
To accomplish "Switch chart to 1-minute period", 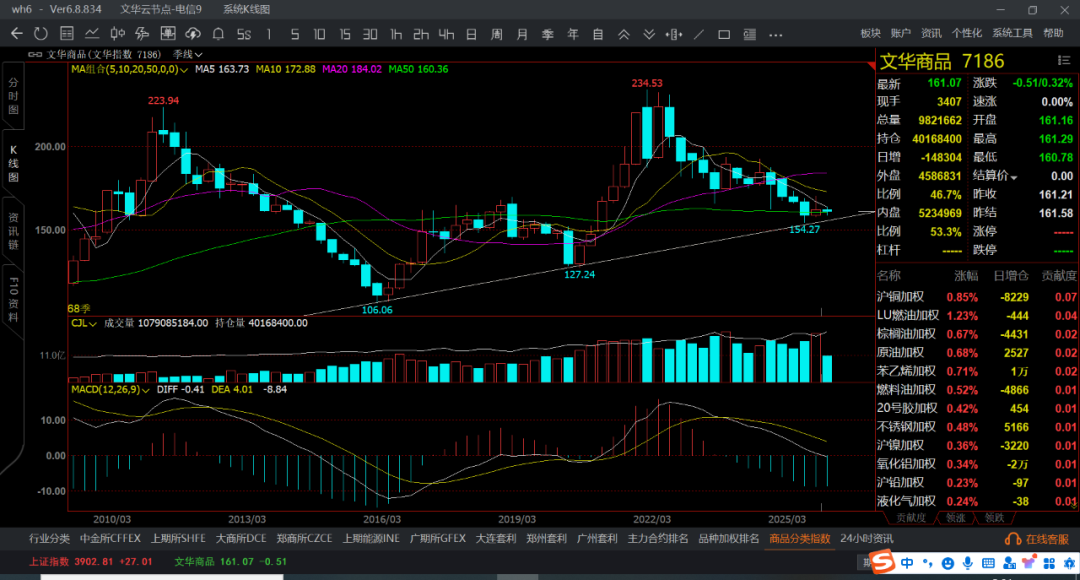I will click(x=267, y=34).
